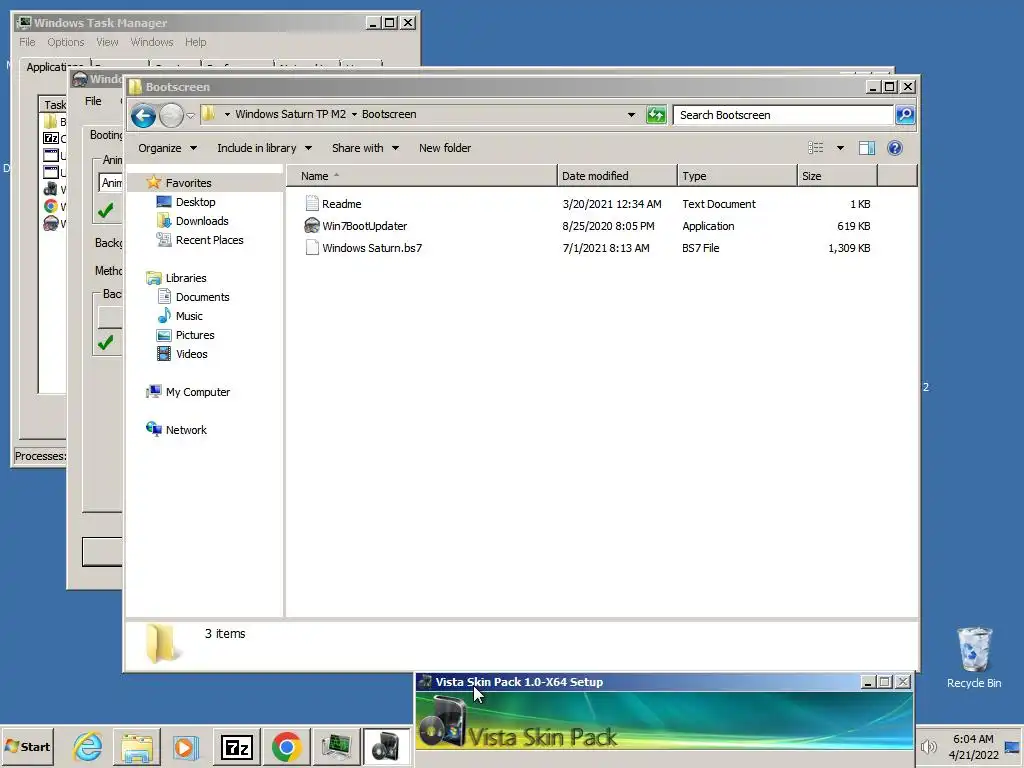Switch to 7-Zip taskbar icon
The height and width of the screenshot is (768, 1024).
pos(236,746)
